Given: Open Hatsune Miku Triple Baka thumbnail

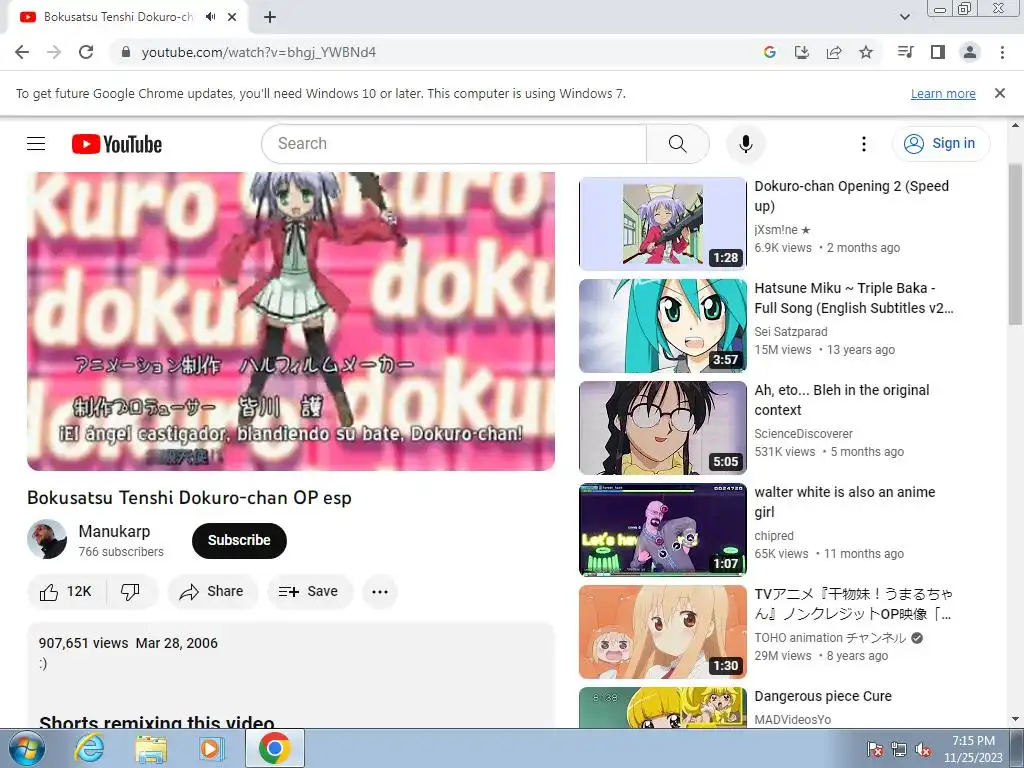Looking at the screenshot, I should coord(662,325).
